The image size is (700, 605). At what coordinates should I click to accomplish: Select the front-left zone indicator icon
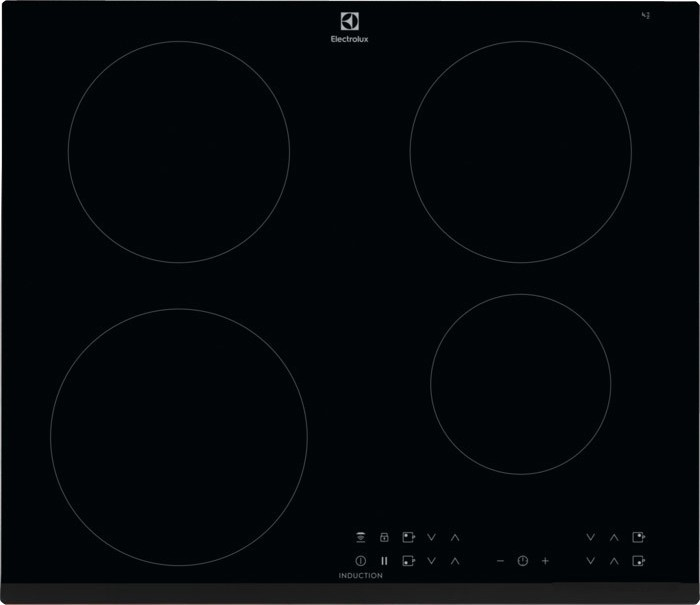click(408, 561)
